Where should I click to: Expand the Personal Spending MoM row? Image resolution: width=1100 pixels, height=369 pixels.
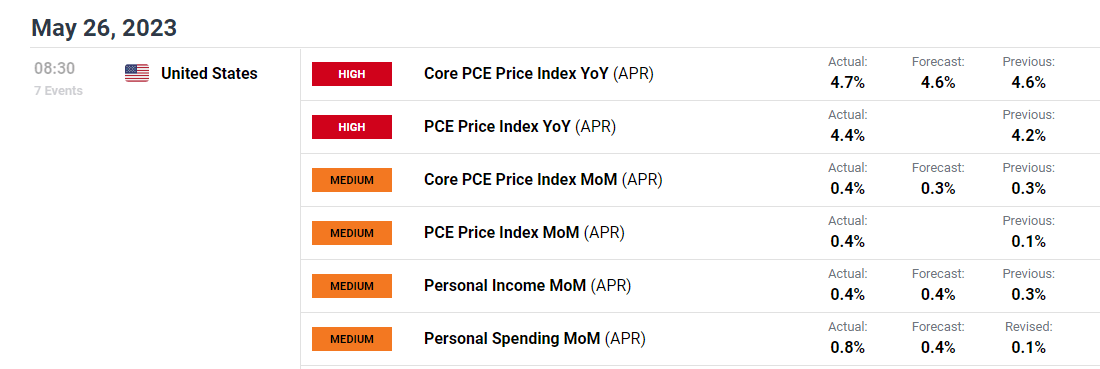click(699, 339)
